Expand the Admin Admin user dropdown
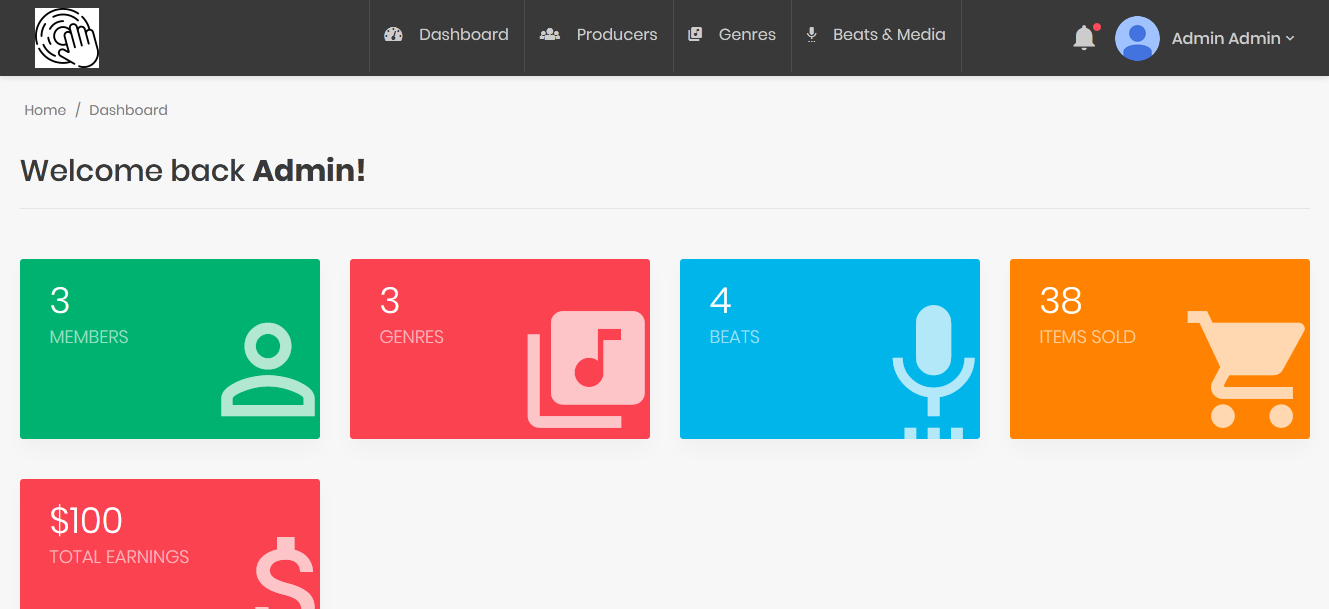1329x609 pixels. tap(1232, 38)
